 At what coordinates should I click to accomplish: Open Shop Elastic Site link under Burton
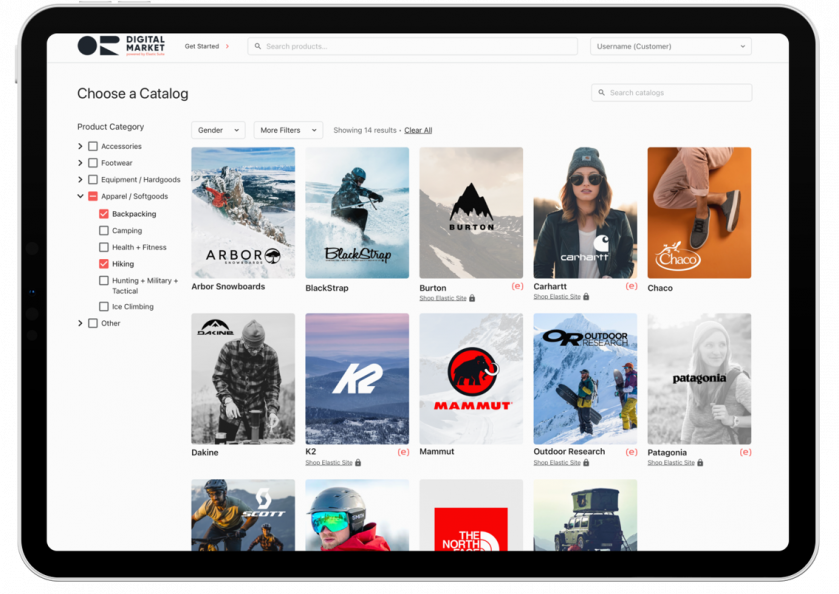pyautogui.click(x=443, y=298)
